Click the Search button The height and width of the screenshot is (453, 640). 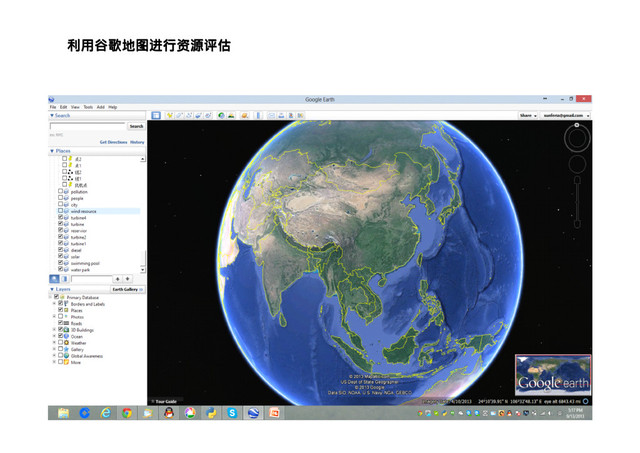tap(136, 126)
